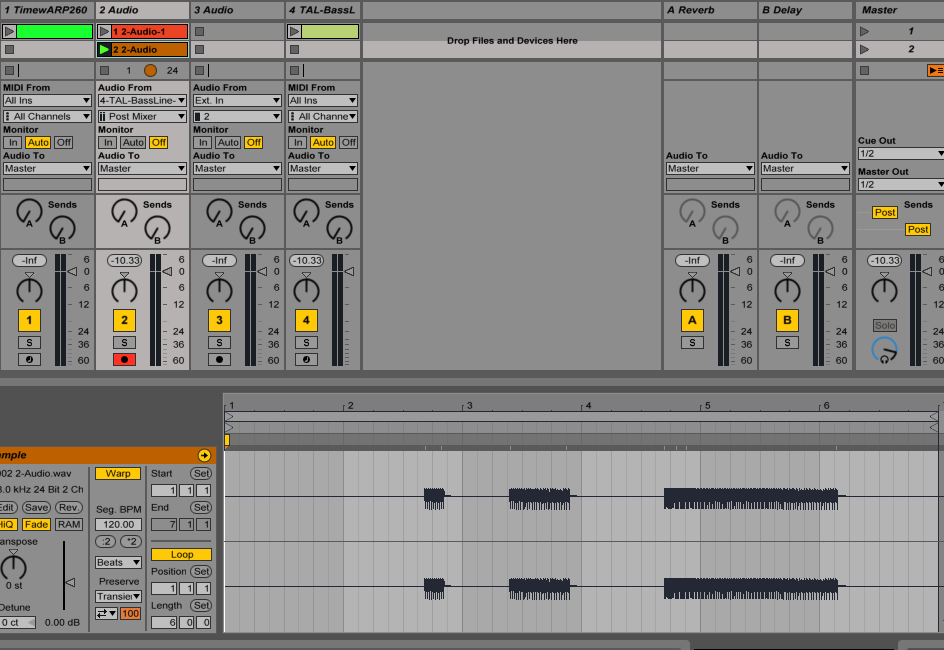Image resolution: width=944 pixels, height=650 pixels.
Task: Select 2 Audio track header
Action: point(142,10)
